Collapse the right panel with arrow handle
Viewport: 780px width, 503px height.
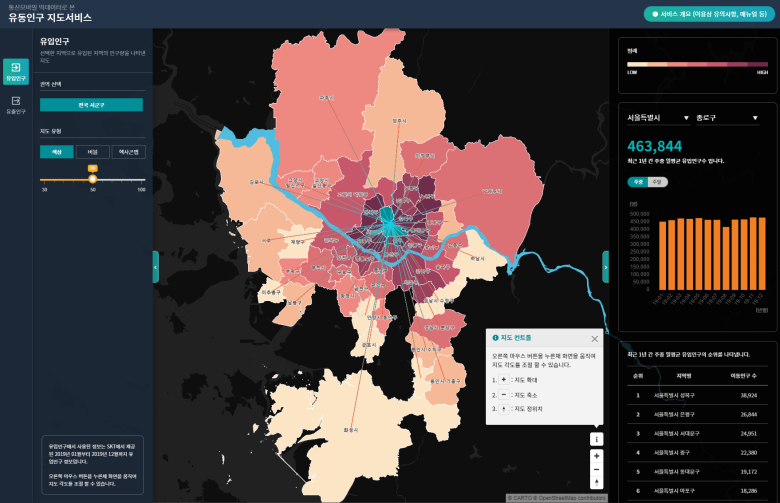point(605,267)
